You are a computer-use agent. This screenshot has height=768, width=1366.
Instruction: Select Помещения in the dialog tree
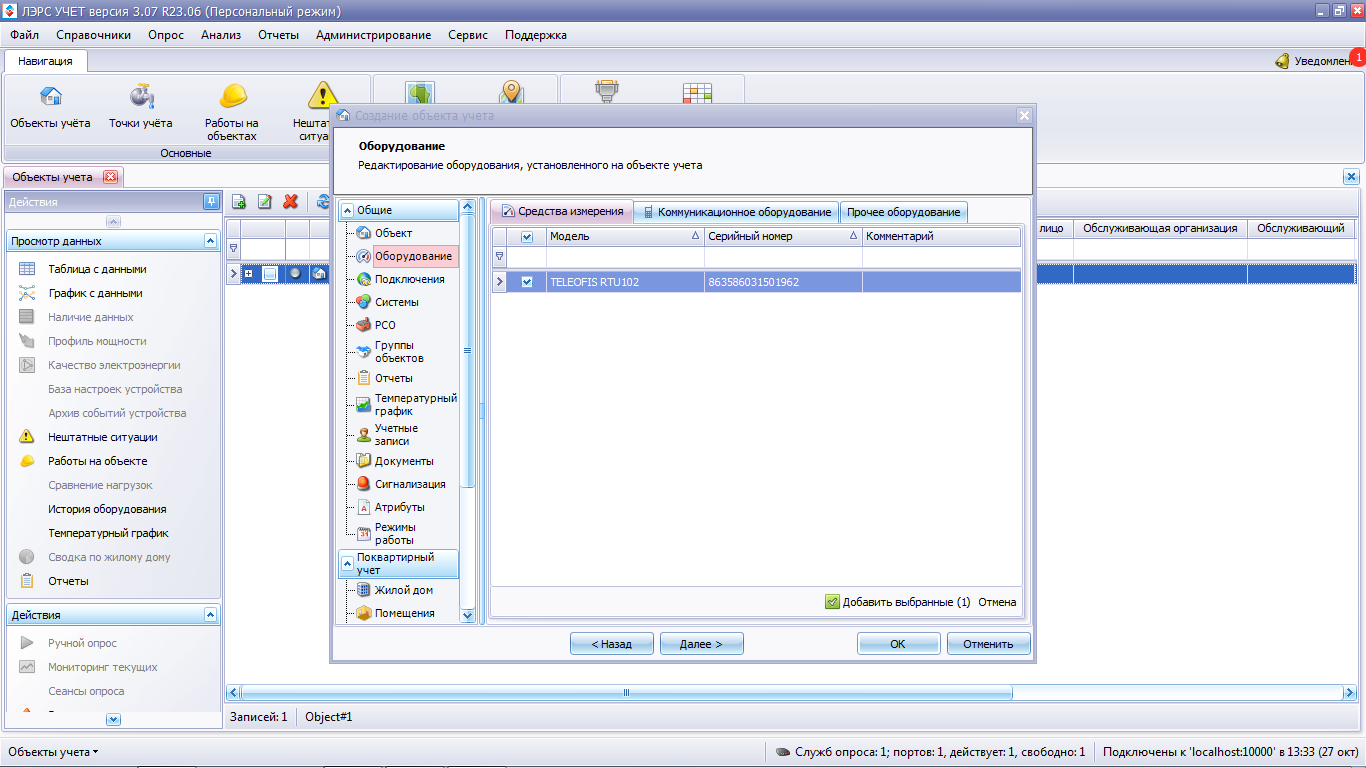click(404, 613)
